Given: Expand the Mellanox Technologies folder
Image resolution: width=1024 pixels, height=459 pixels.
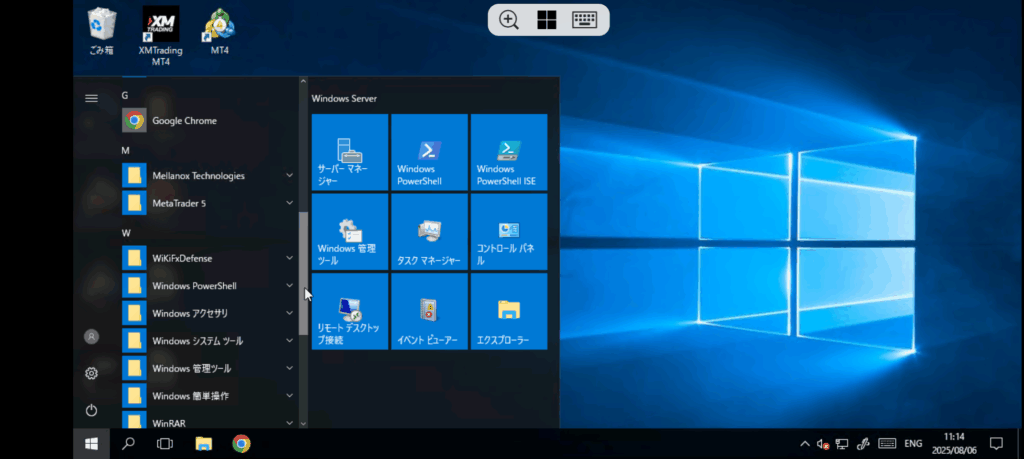Looking at the screenshot, I should [x=198, y=176].
